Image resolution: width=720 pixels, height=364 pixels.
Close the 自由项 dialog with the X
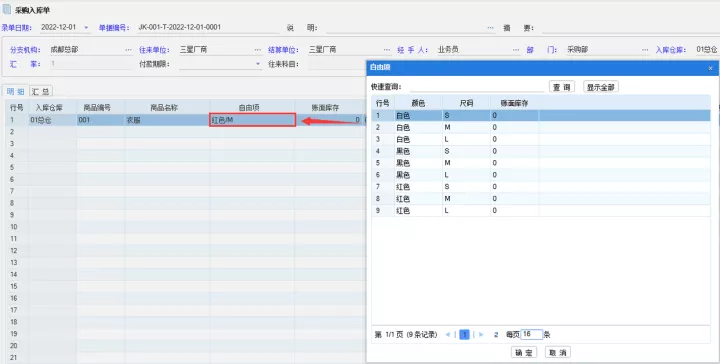[x=710, y=68]
